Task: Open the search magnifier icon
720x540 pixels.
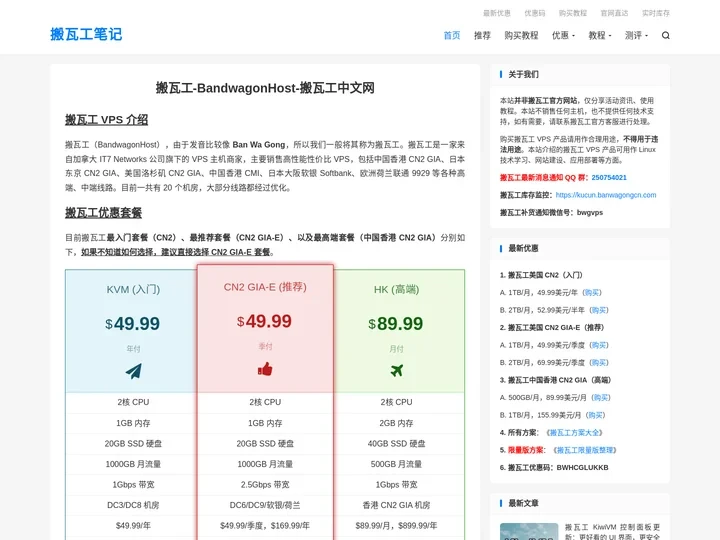Action: tap(665, 35)
